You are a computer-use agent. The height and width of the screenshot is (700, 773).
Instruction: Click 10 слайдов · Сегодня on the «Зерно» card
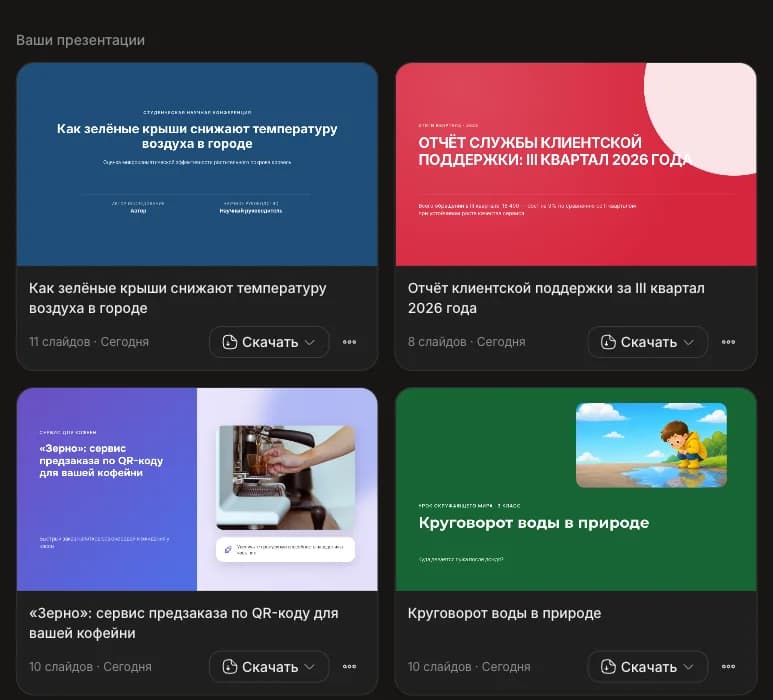(x=90, y=666)
